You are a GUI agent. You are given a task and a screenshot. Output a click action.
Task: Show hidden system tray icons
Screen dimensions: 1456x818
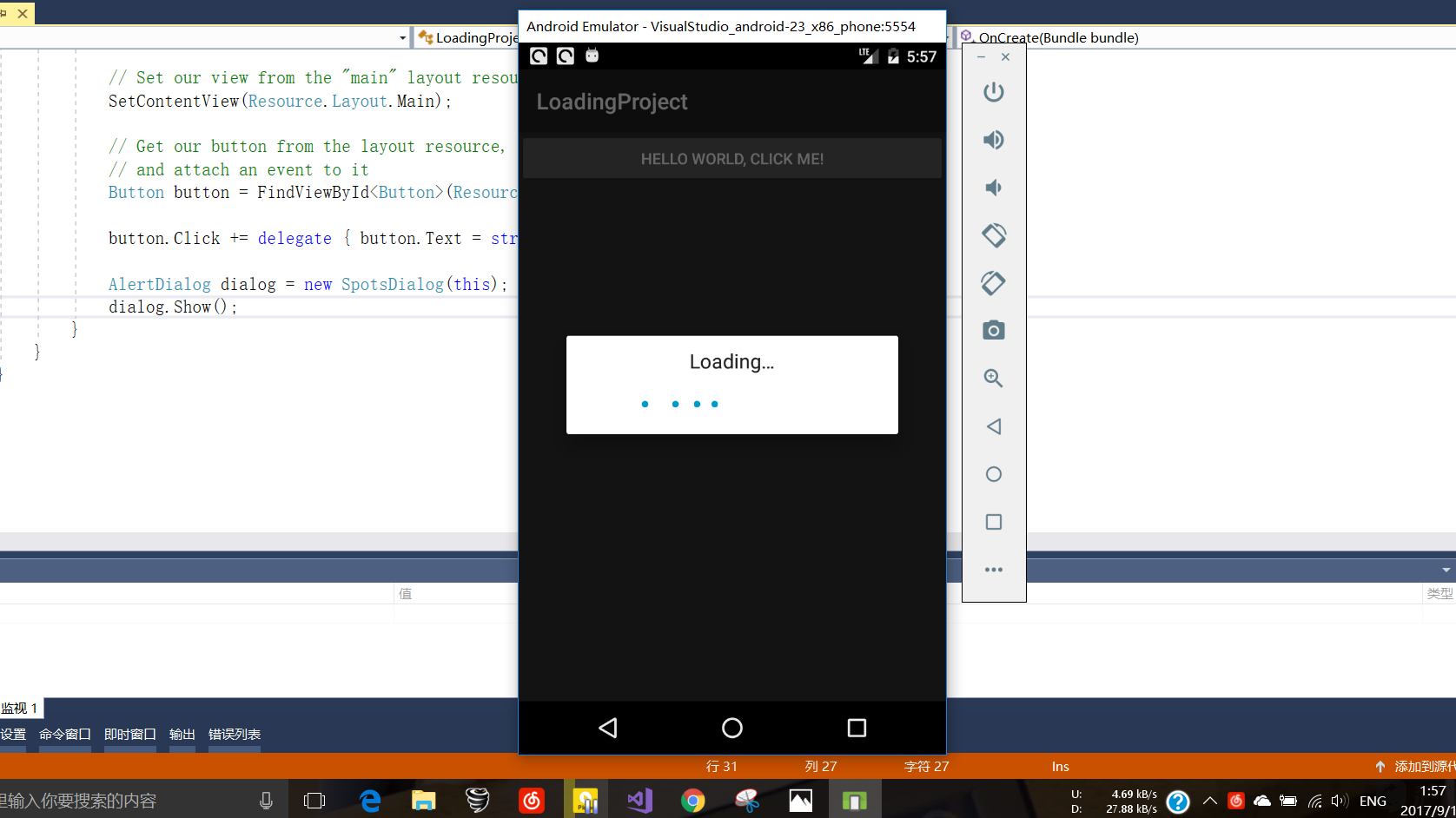click(1210, 801)
